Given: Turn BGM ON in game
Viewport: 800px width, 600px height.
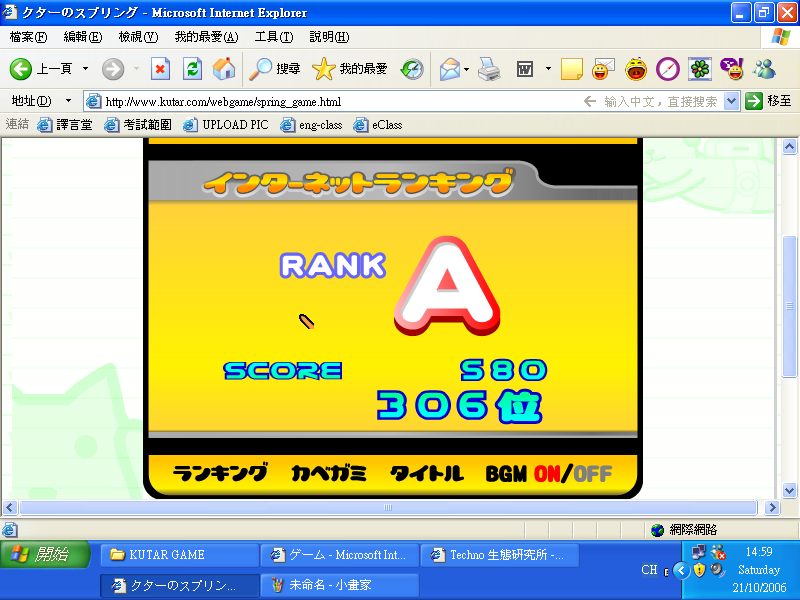Looking at the screenshot, I should (547, 474).
